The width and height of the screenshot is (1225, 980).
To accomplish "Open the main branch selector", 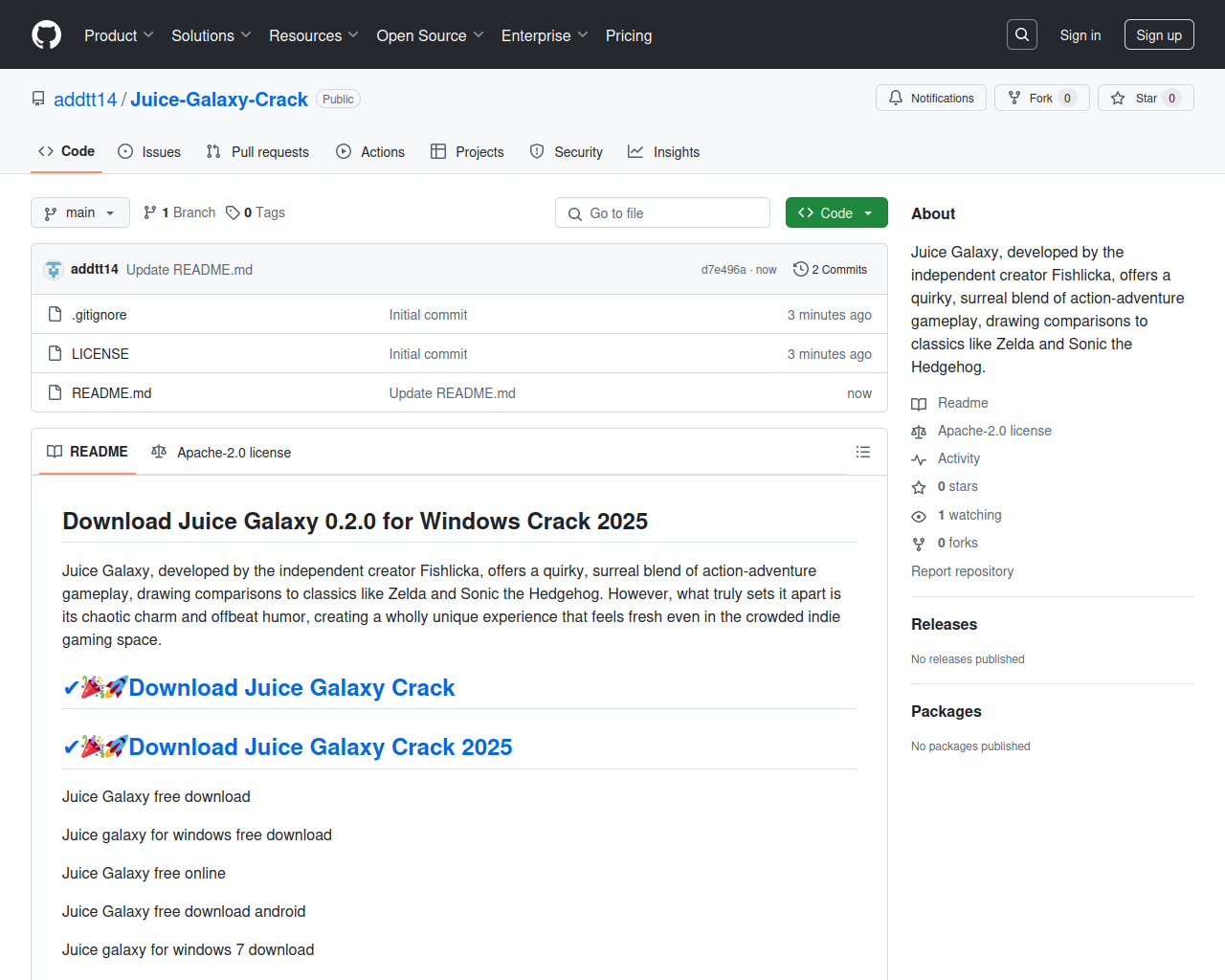I will [x=80, y=212].
